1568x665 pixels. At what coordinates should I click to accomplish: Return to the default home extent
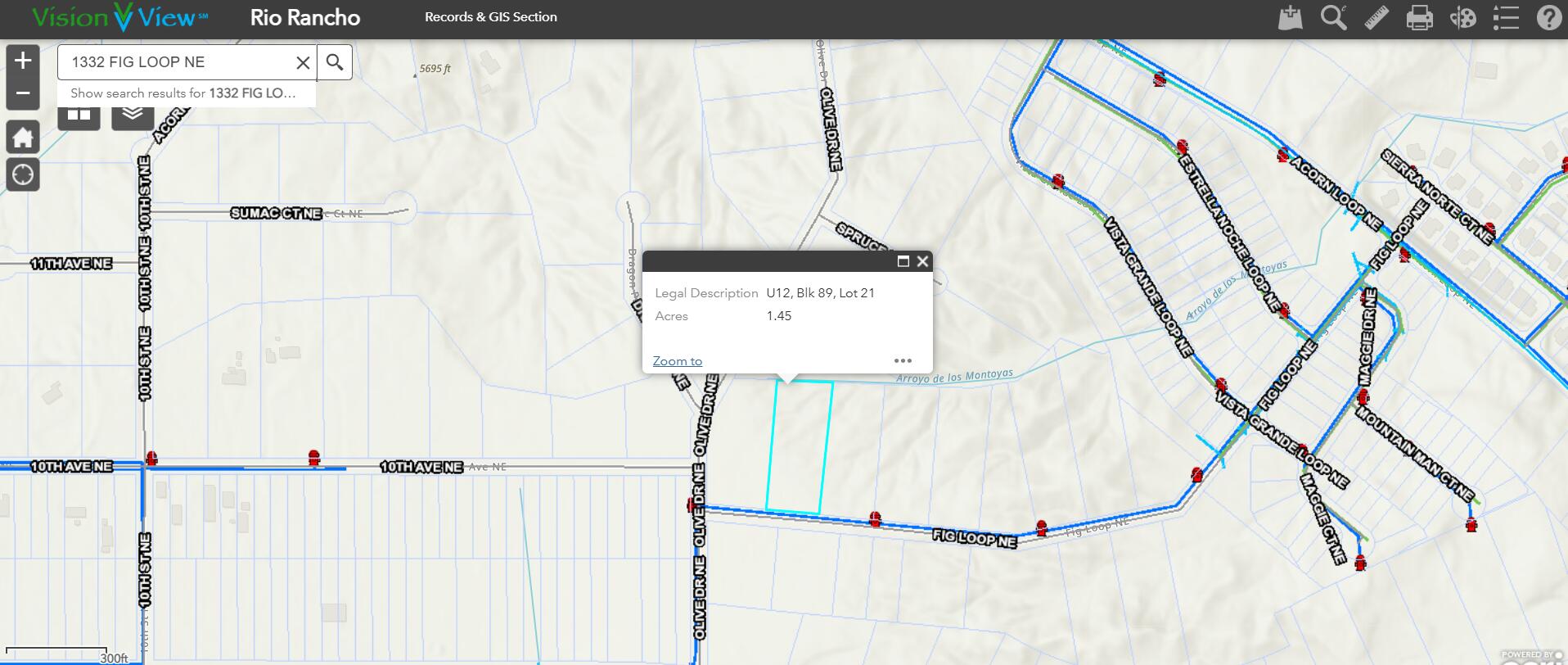[23, 137]
